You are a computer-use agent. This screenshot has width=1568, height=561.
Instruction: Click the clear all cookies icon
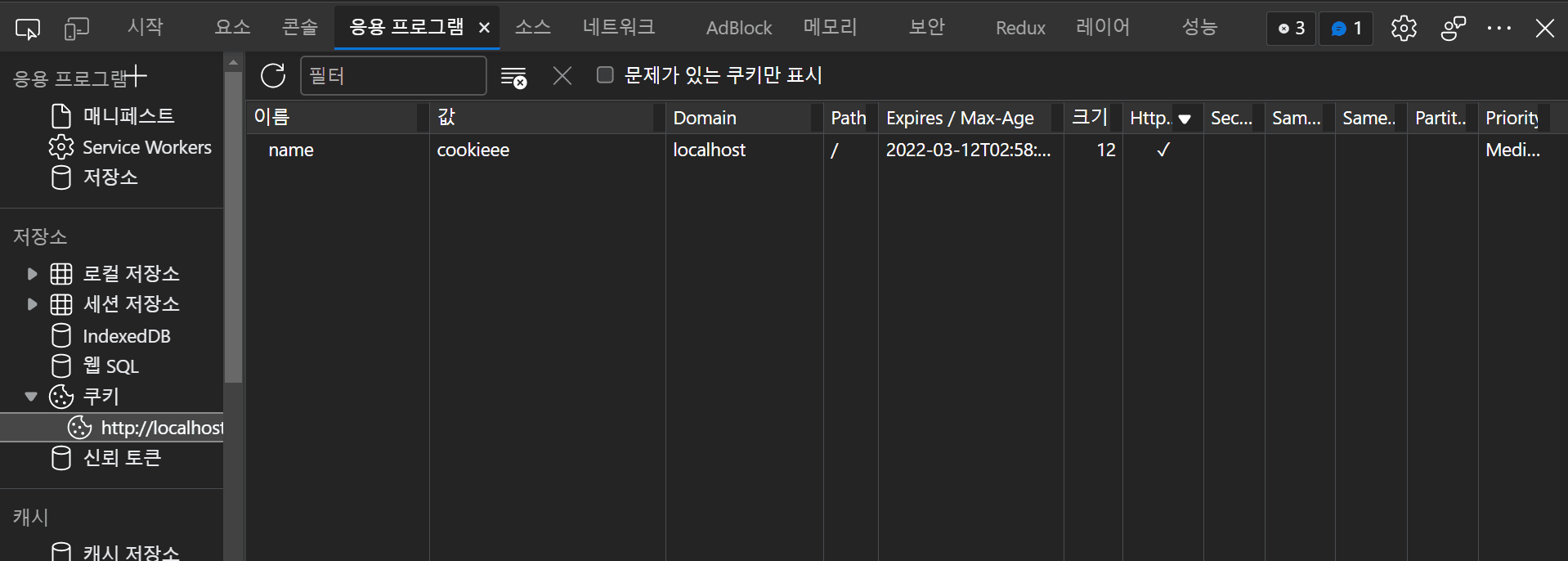[513, 77]
